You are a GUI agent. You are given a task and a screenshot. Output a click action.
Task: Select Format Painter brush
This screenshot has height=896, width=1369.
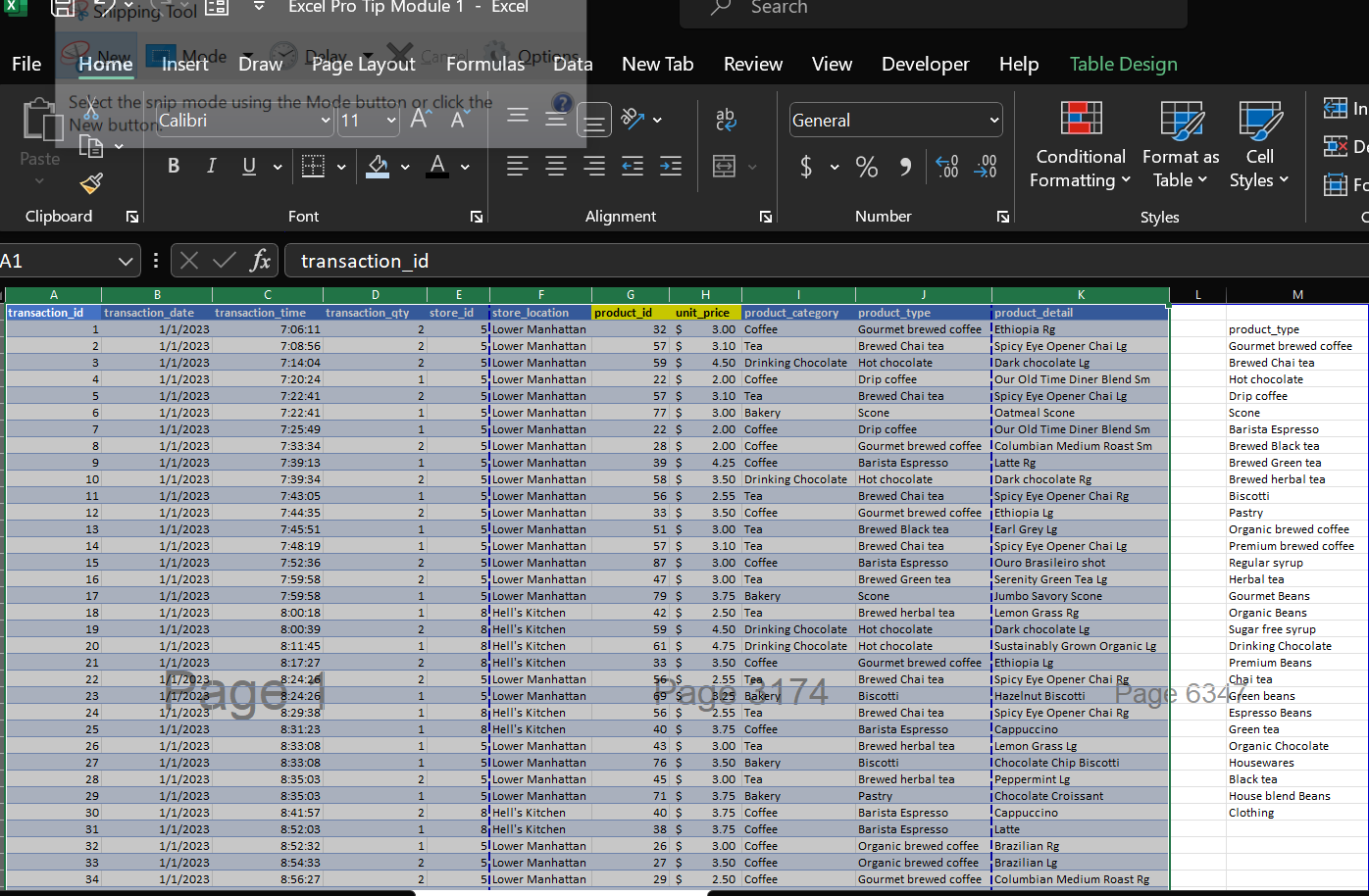tap(92, 182)
